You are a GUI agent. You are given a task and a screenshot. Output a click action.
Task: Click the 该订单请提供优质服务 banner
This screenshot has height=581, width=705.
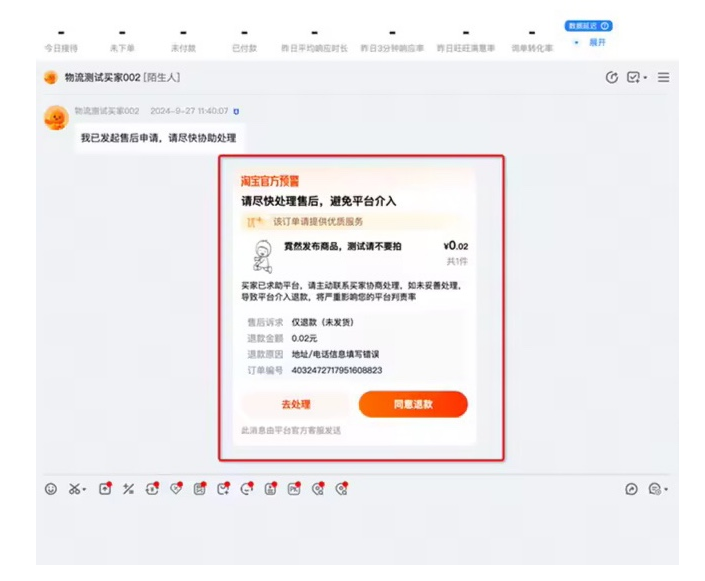point(351,222)
